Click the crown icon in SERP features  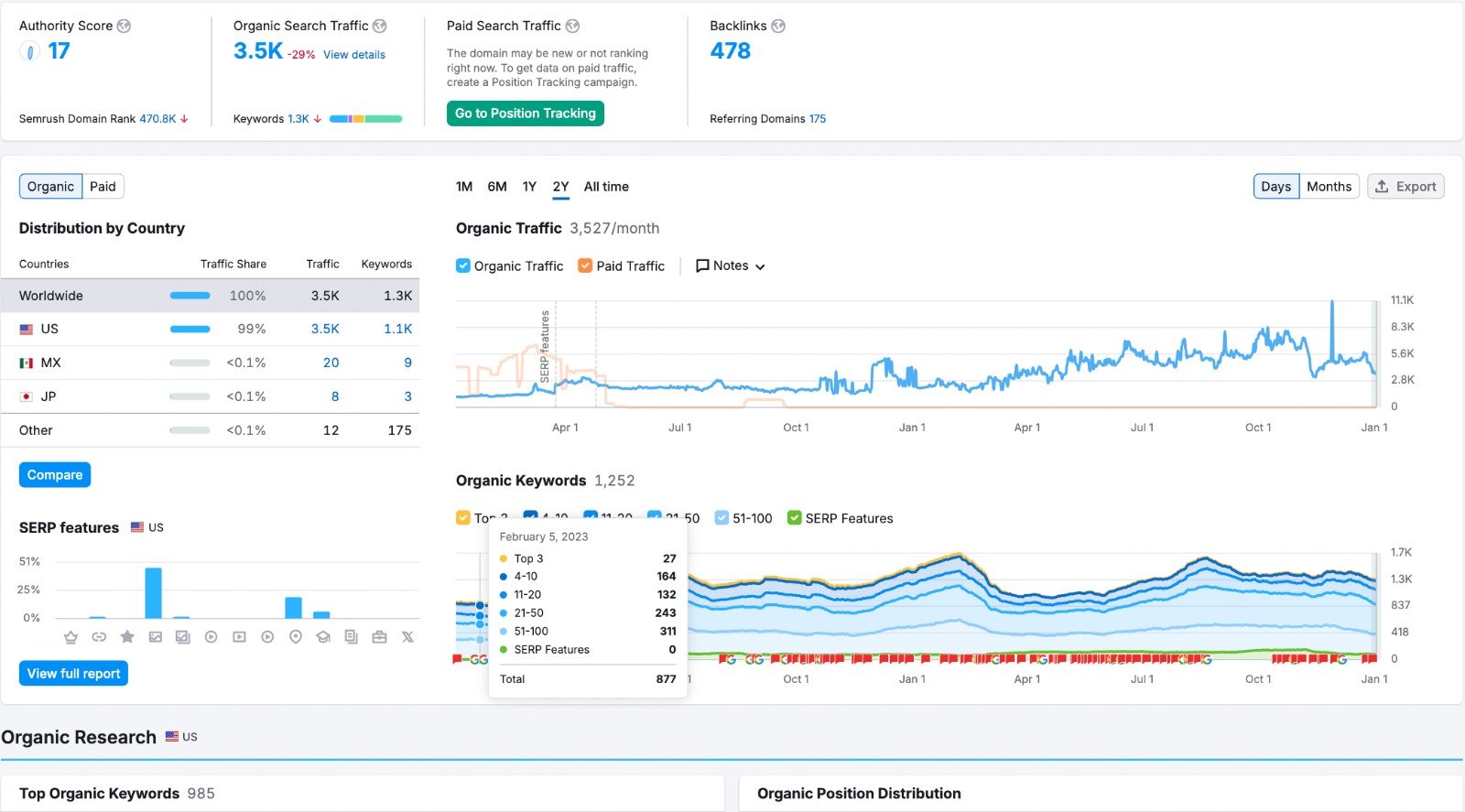click(x=71, y=637)
